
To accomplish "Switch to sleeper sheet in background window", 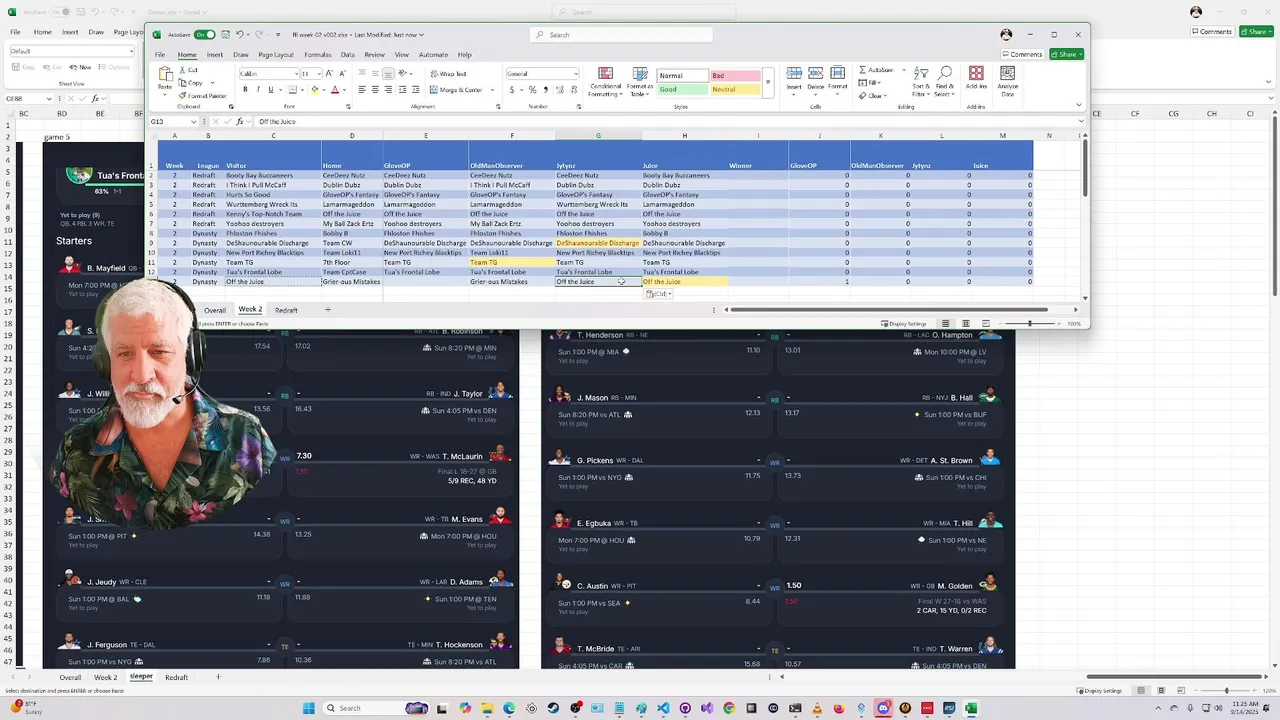I will tap(141, 677).
